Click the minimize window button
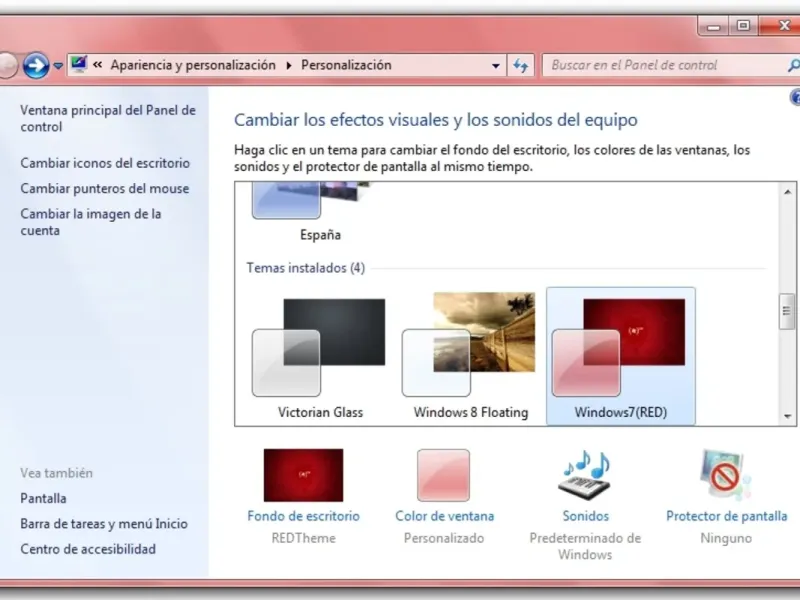This screenshot has width=800, height=600. [713, 26]
